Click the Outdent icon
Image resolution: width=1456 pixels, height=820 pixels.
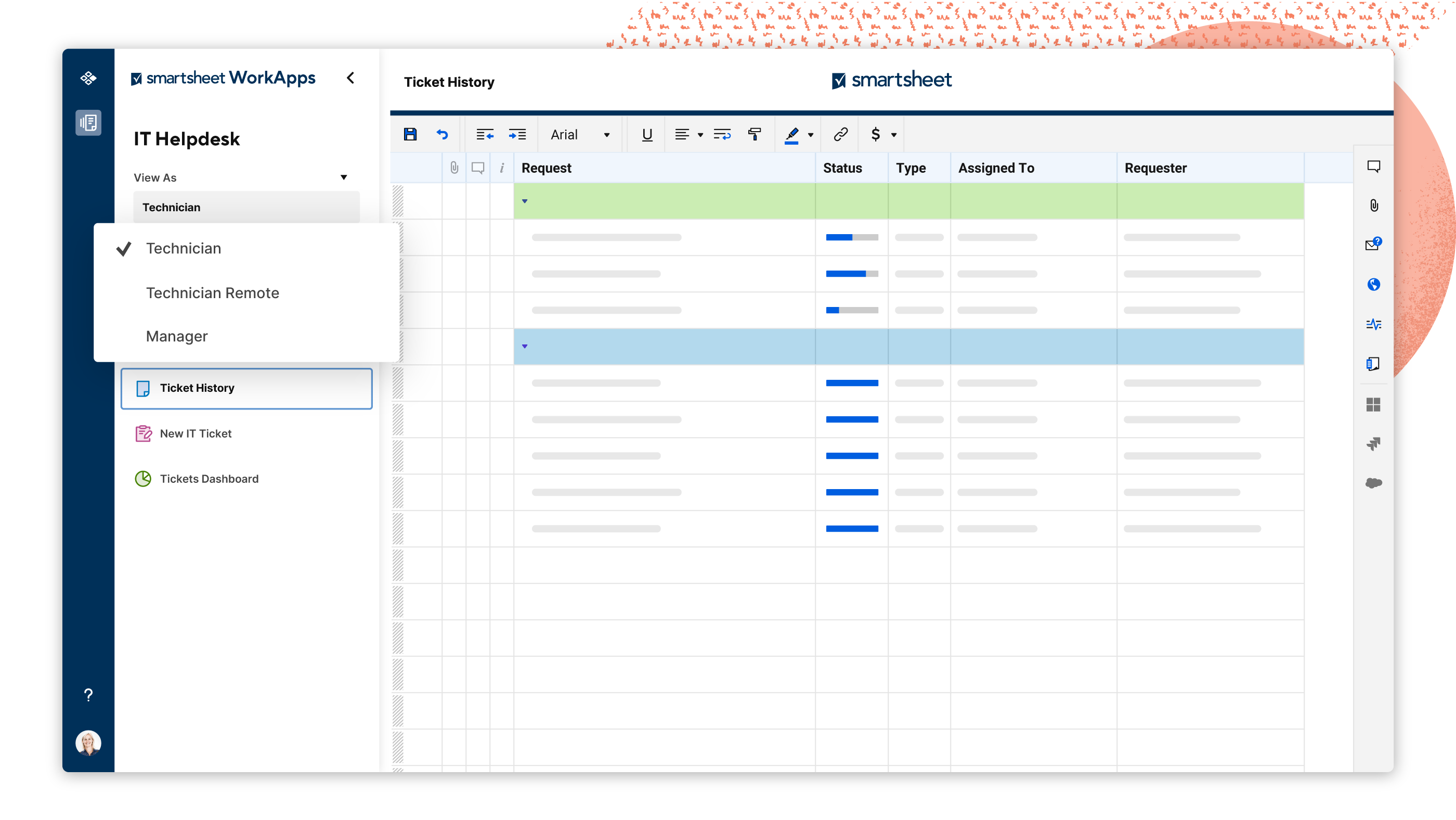[x=485, y=135]
